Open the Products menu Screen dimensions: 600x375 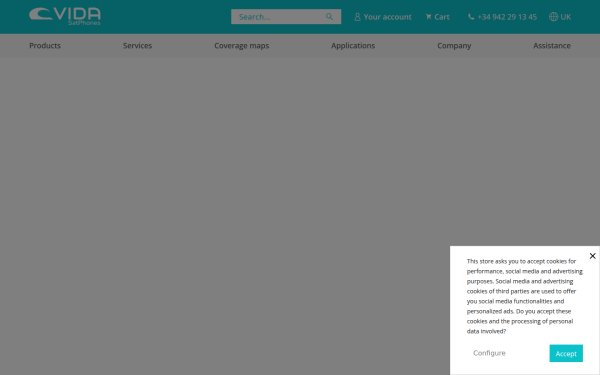pyautogui.click(x=45, y=46)
